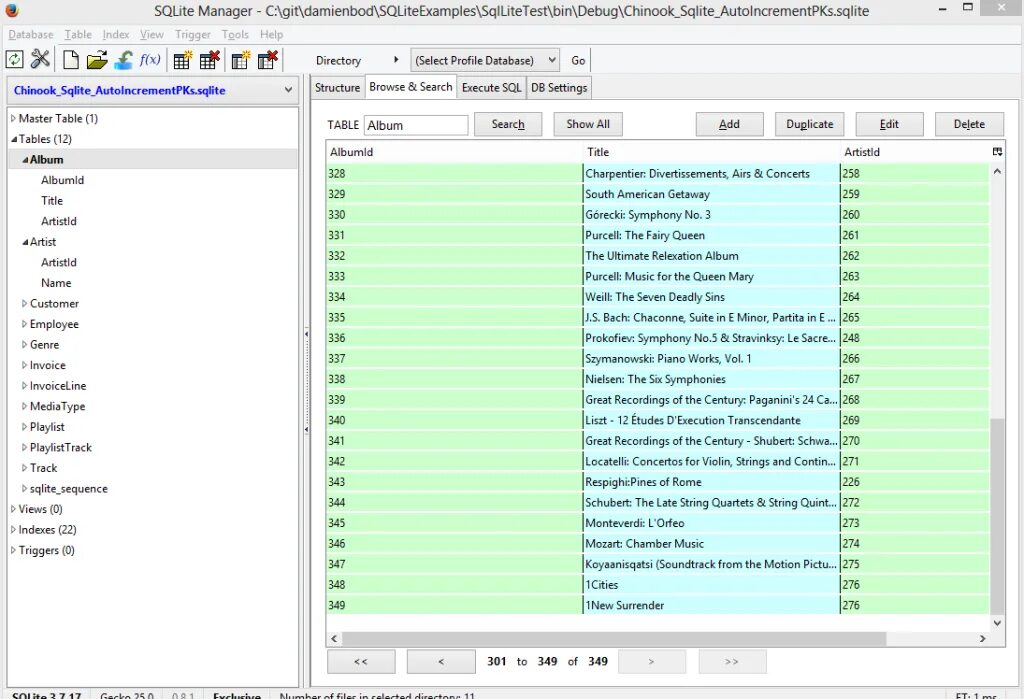The image size is (1024, 699).
Task: Open the Trigger menu
Action: point(192,34)
